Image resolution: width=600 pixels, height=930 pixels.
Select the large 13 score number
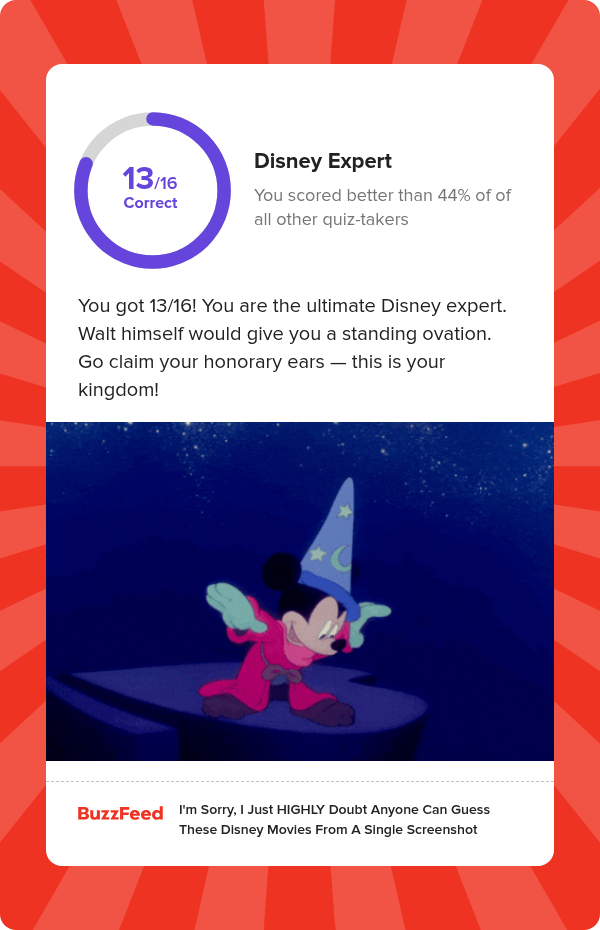pos(138,180)
